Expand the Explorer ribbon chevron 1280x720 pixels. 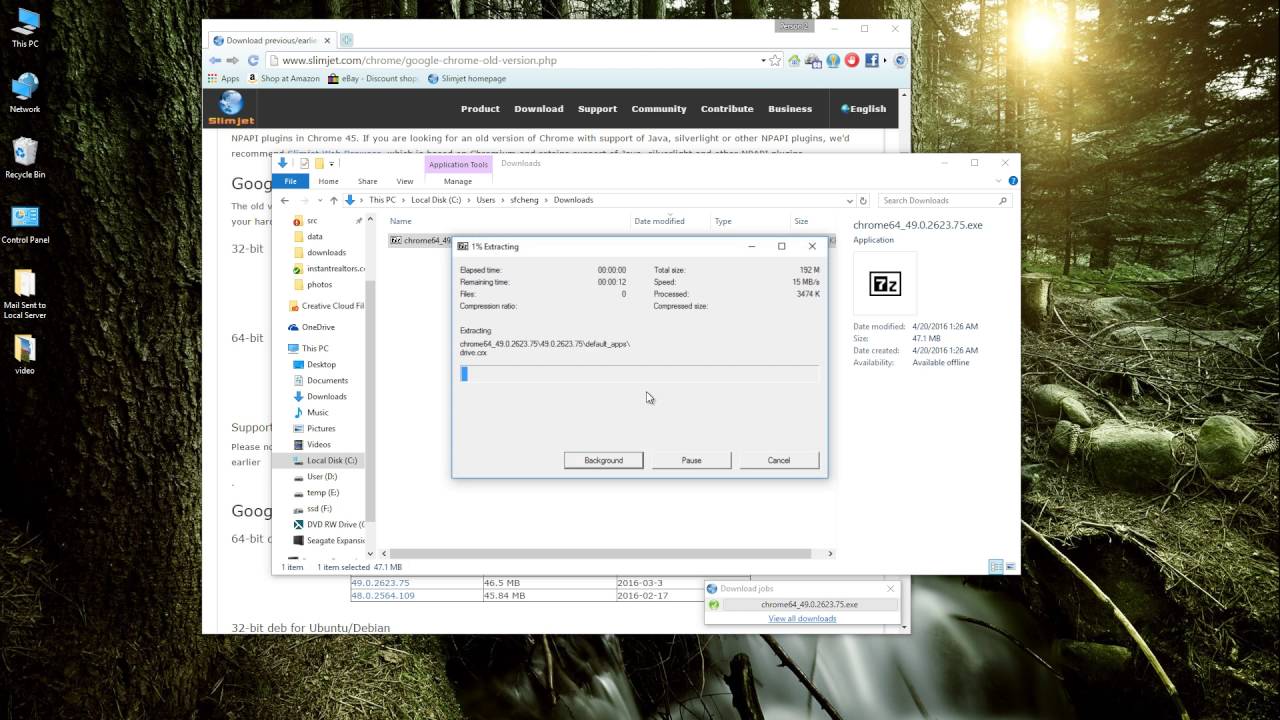click(x=999, y=181)
